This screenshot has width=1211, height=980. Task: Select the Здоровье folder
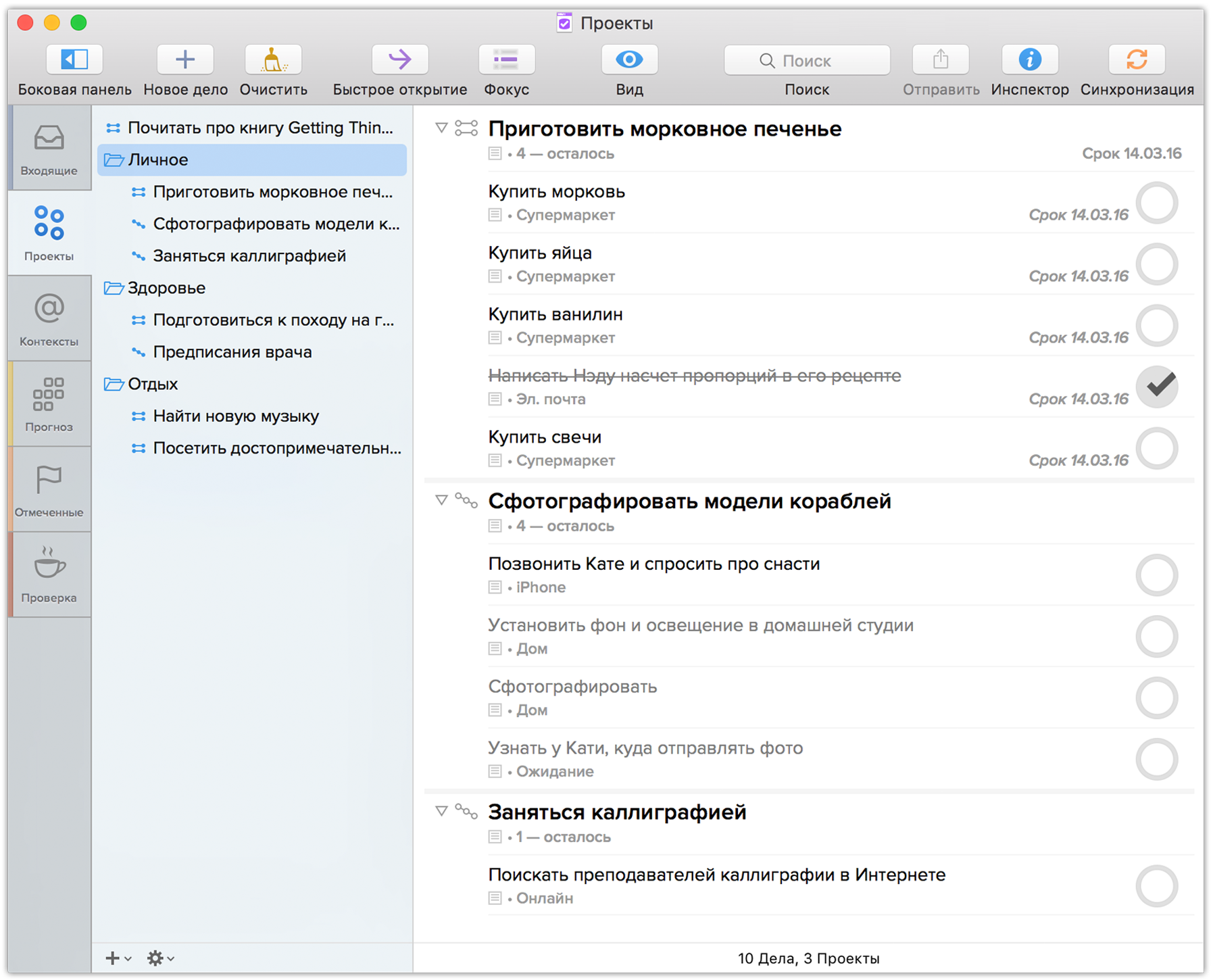(x=252, y=288)
